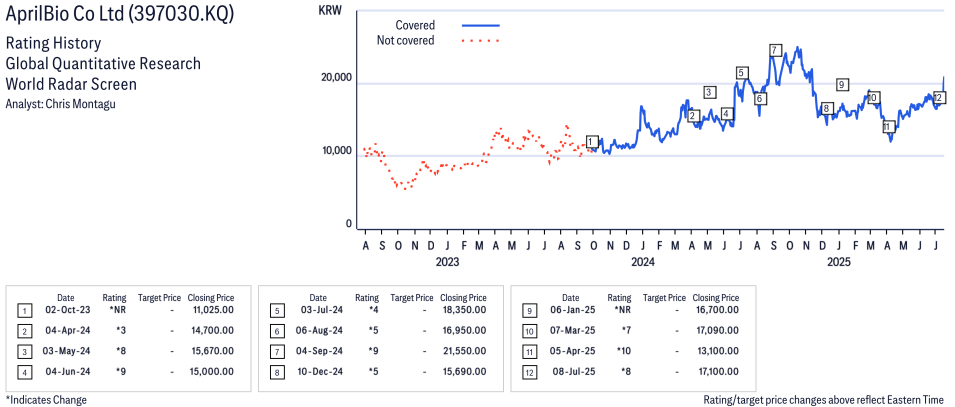Click the date 03-Jul-24
Viewport: 955px width, 407px height.
tap(321, 310)
